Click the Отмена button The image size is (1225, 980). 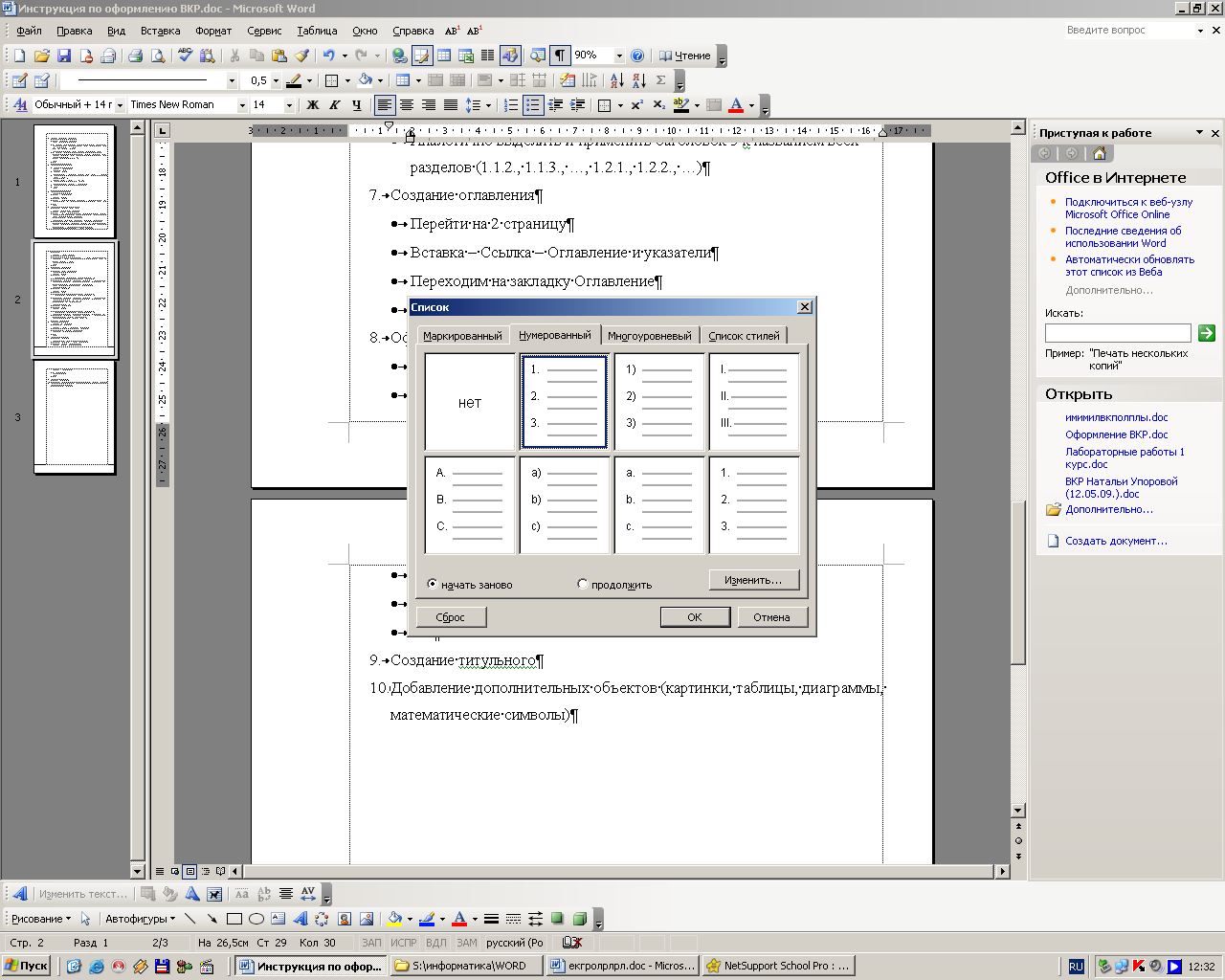771,617
